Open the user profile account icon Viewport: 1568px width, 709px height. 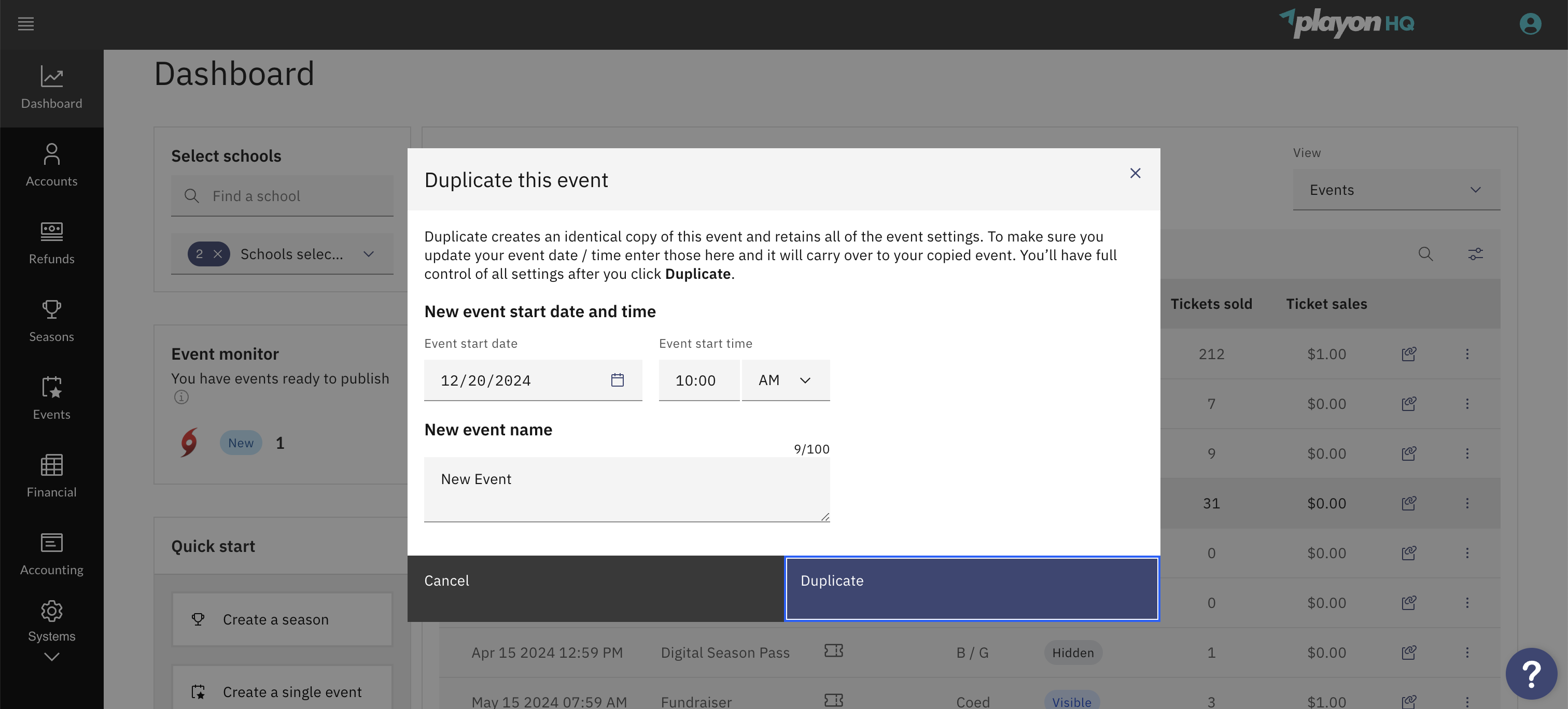1530,24
